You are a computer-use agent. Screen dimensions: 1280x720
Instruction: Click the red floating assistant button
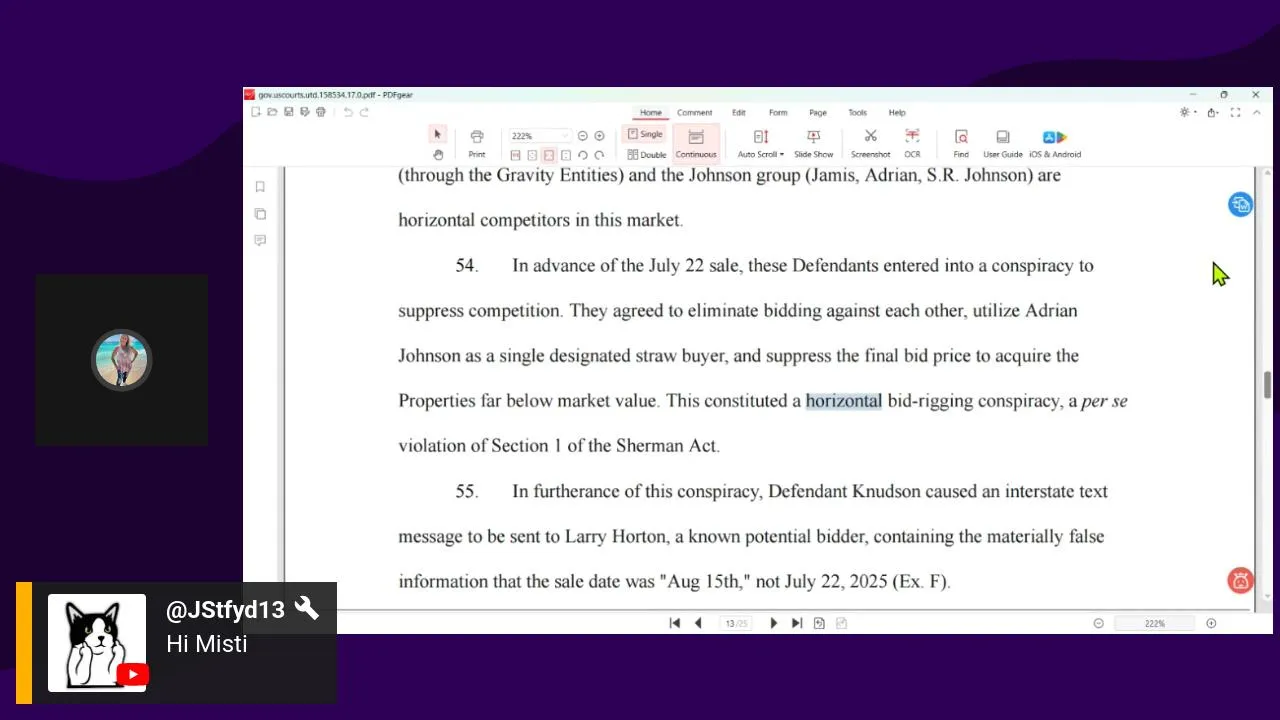point(1240,580)
